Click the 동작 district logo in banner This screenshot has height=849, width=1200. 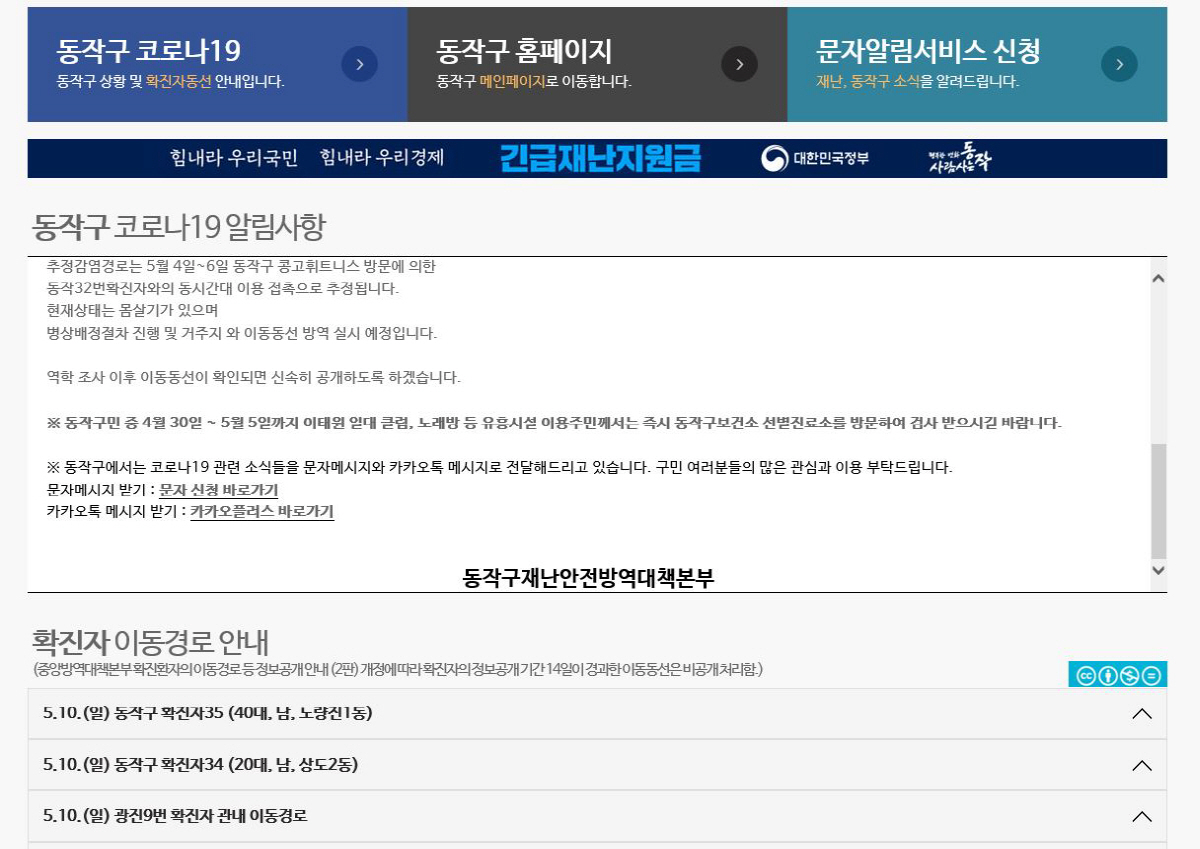point(959,159)
